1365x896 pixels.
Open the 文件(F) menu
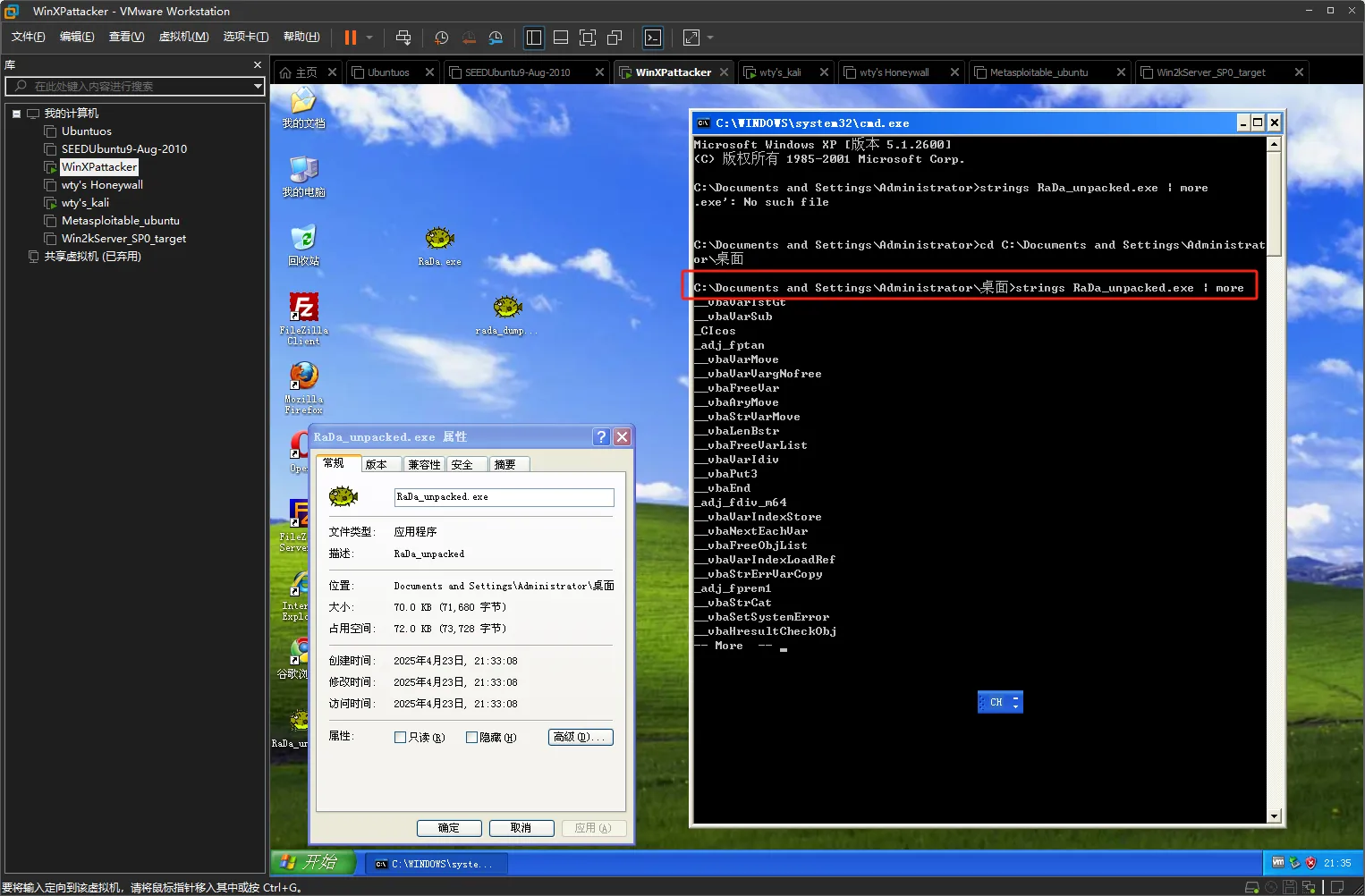pos(28,37)
